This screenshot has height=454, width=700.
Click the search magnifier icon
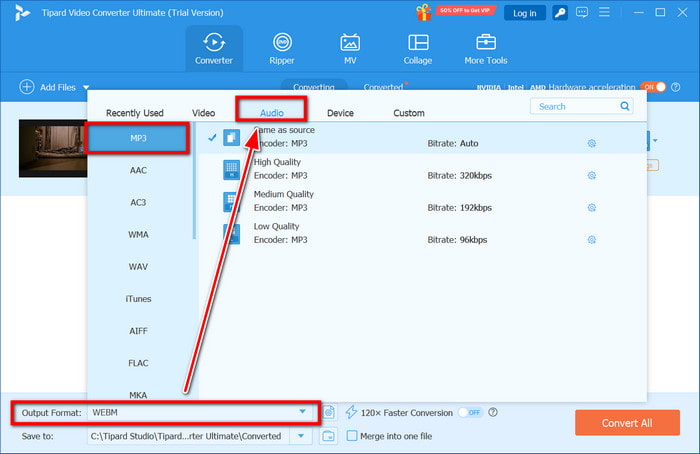point(625,106)
